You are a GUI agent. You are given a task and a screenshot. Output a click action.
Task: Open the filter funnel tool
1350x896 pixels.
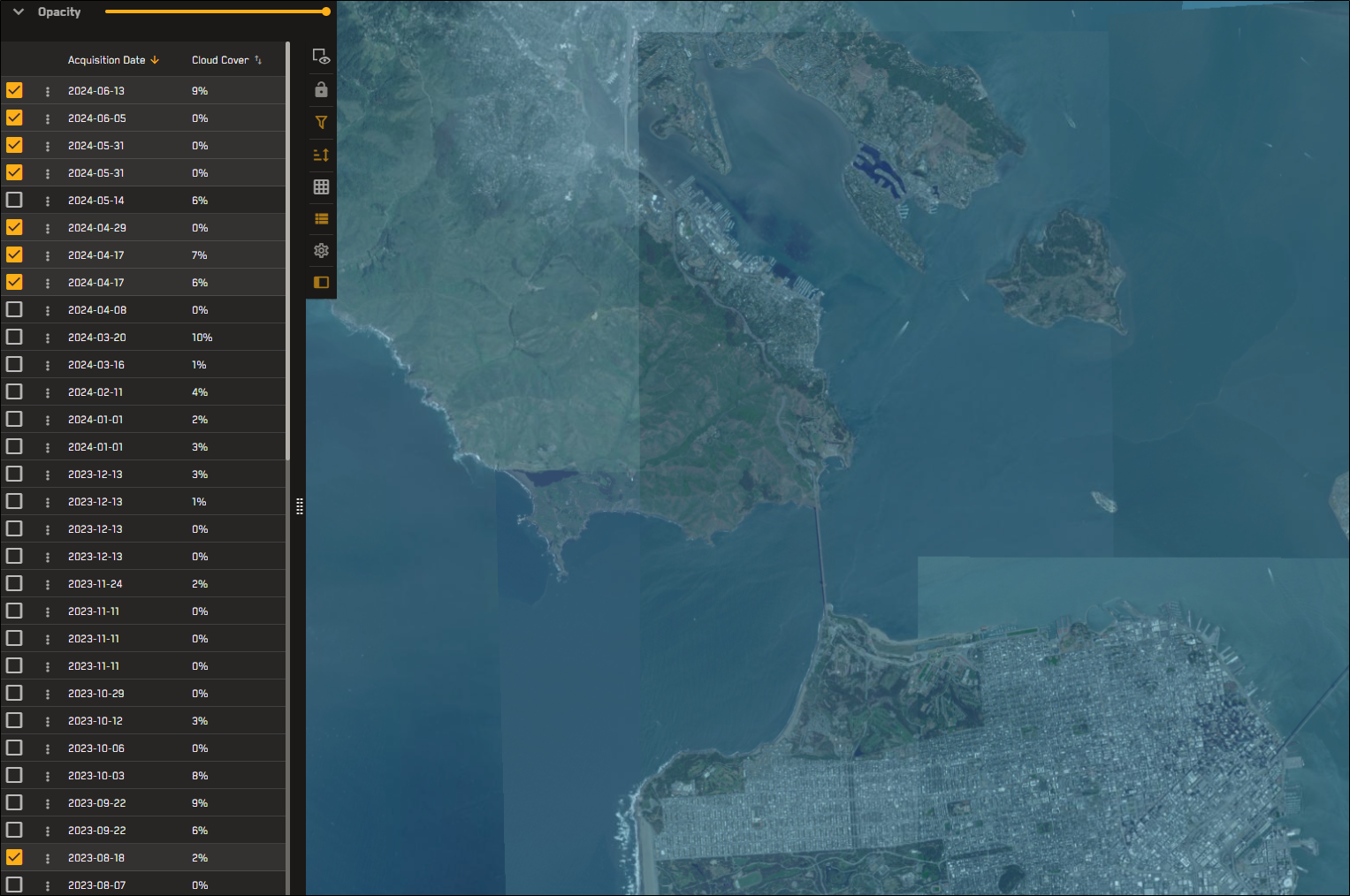click(321, 123)
